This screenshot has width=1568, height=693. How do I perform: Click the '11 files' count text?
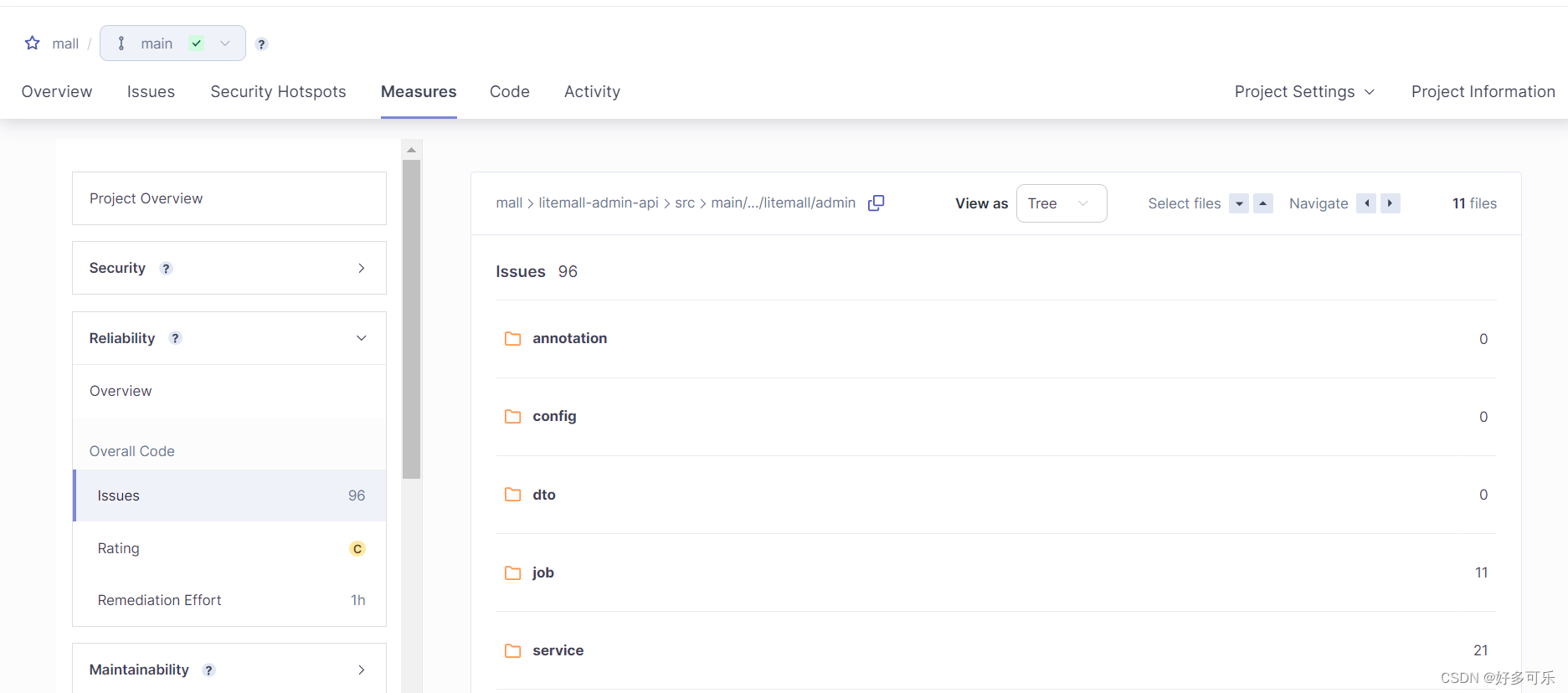click(1474, 203)
